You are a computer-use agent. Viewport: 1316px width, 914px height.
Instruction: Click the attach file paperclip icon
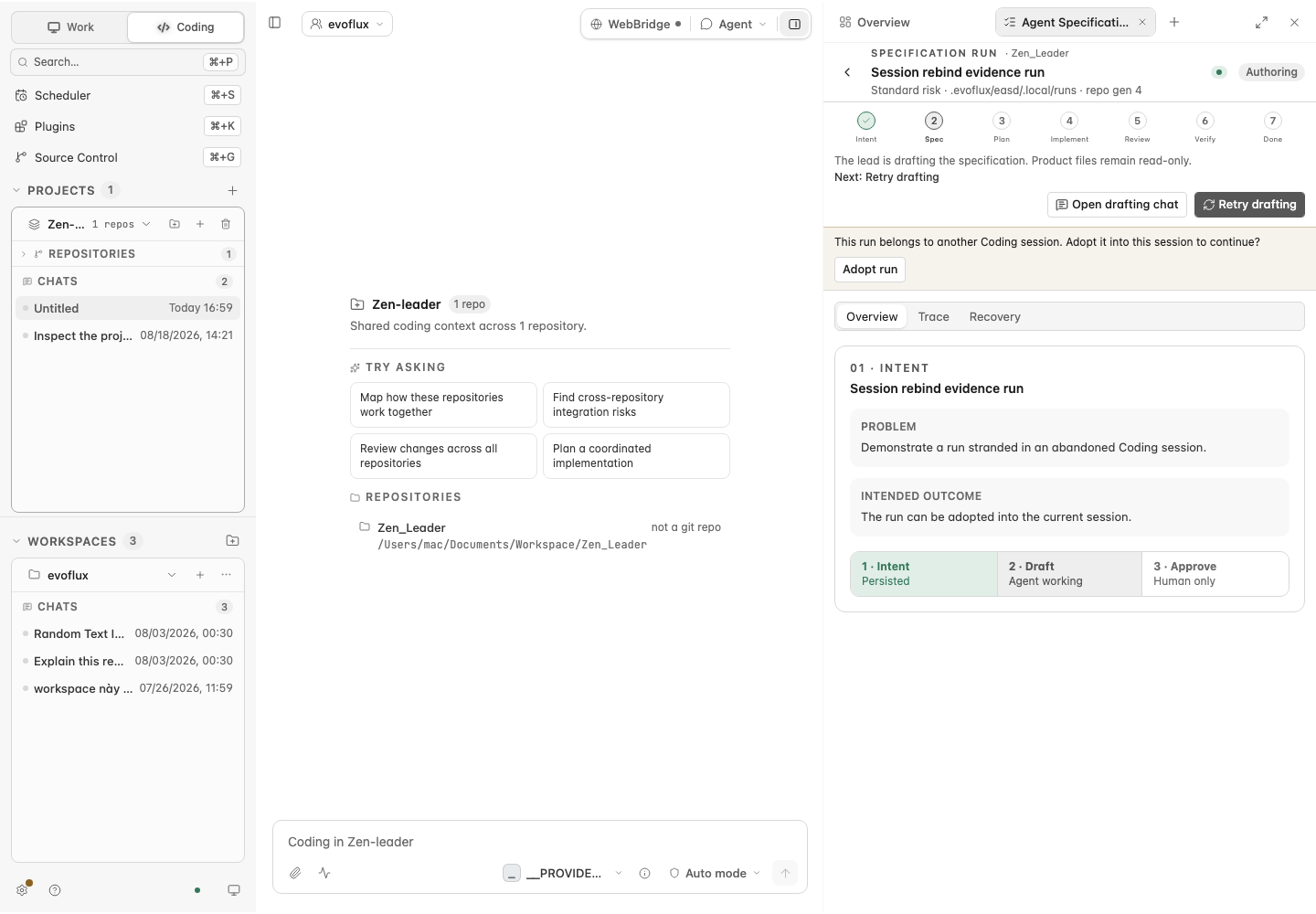coord(295,873)
